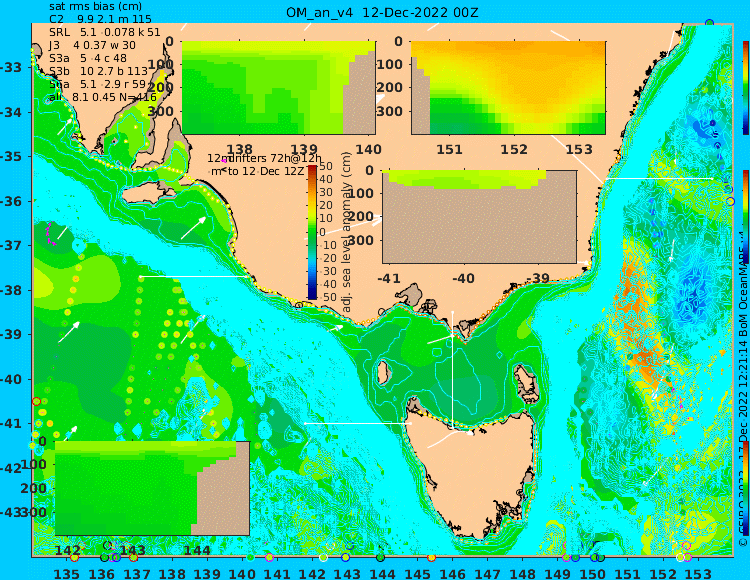
Task: Click the title OM_an_v4 12-Dec-2022 00Z
Action: pyautogui.click(x=382, y=12)
